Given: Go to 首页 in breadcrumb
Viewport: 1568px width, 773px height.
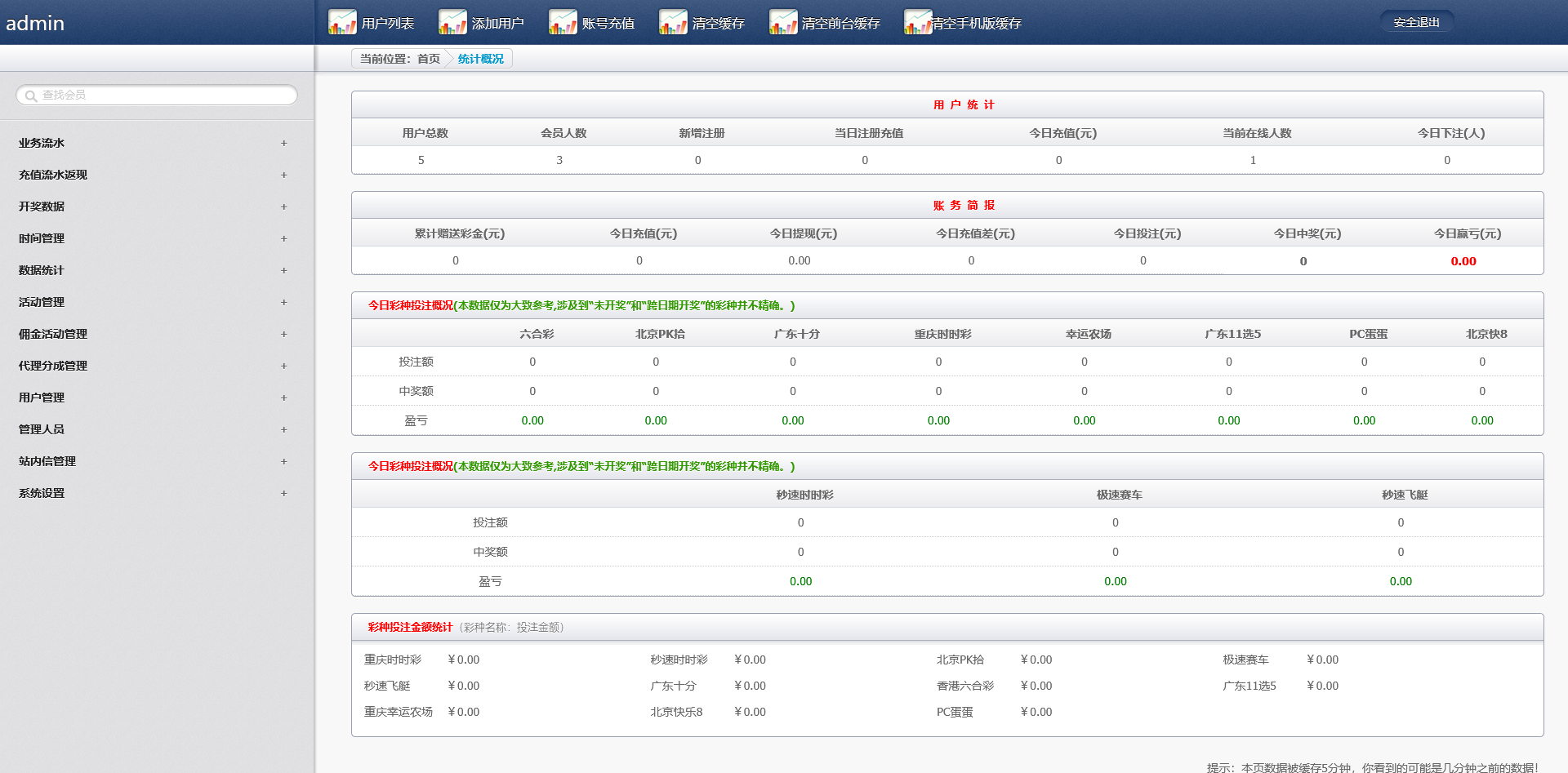Looking at the screenshot, I should (x=428, y=59).
